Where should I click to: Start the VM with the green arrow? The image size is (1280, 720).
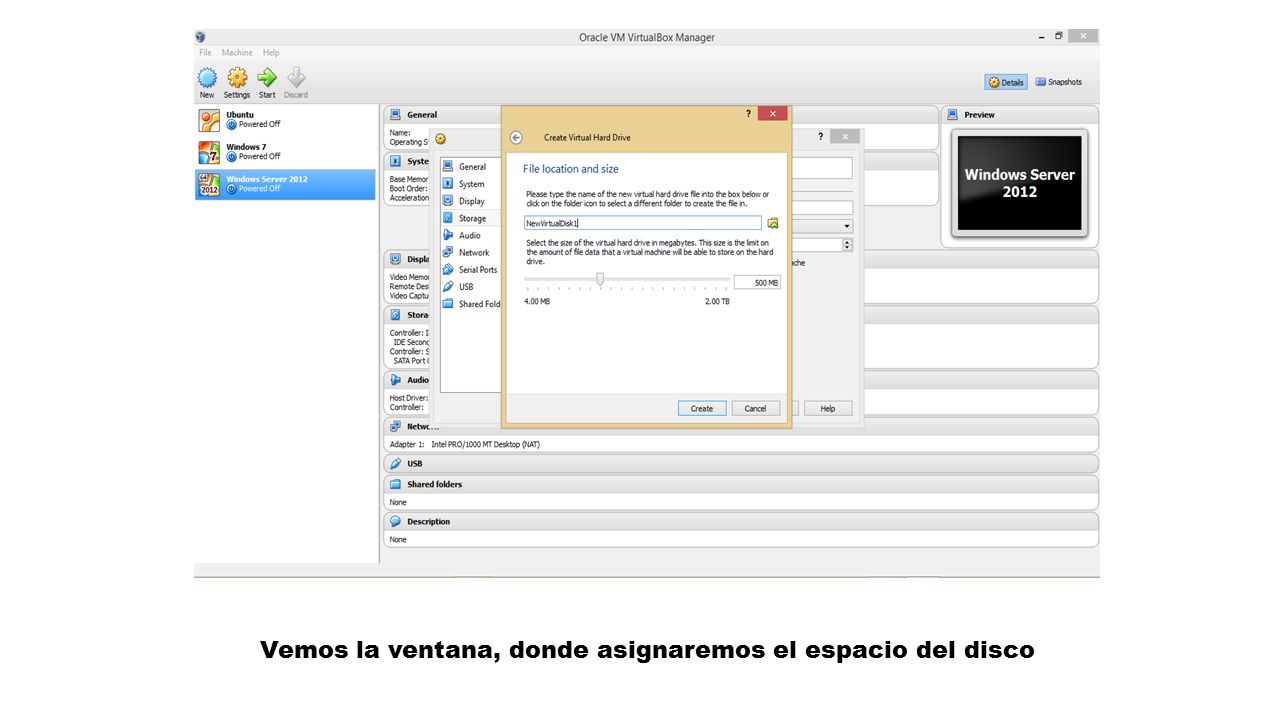click(x=267, y=78)
